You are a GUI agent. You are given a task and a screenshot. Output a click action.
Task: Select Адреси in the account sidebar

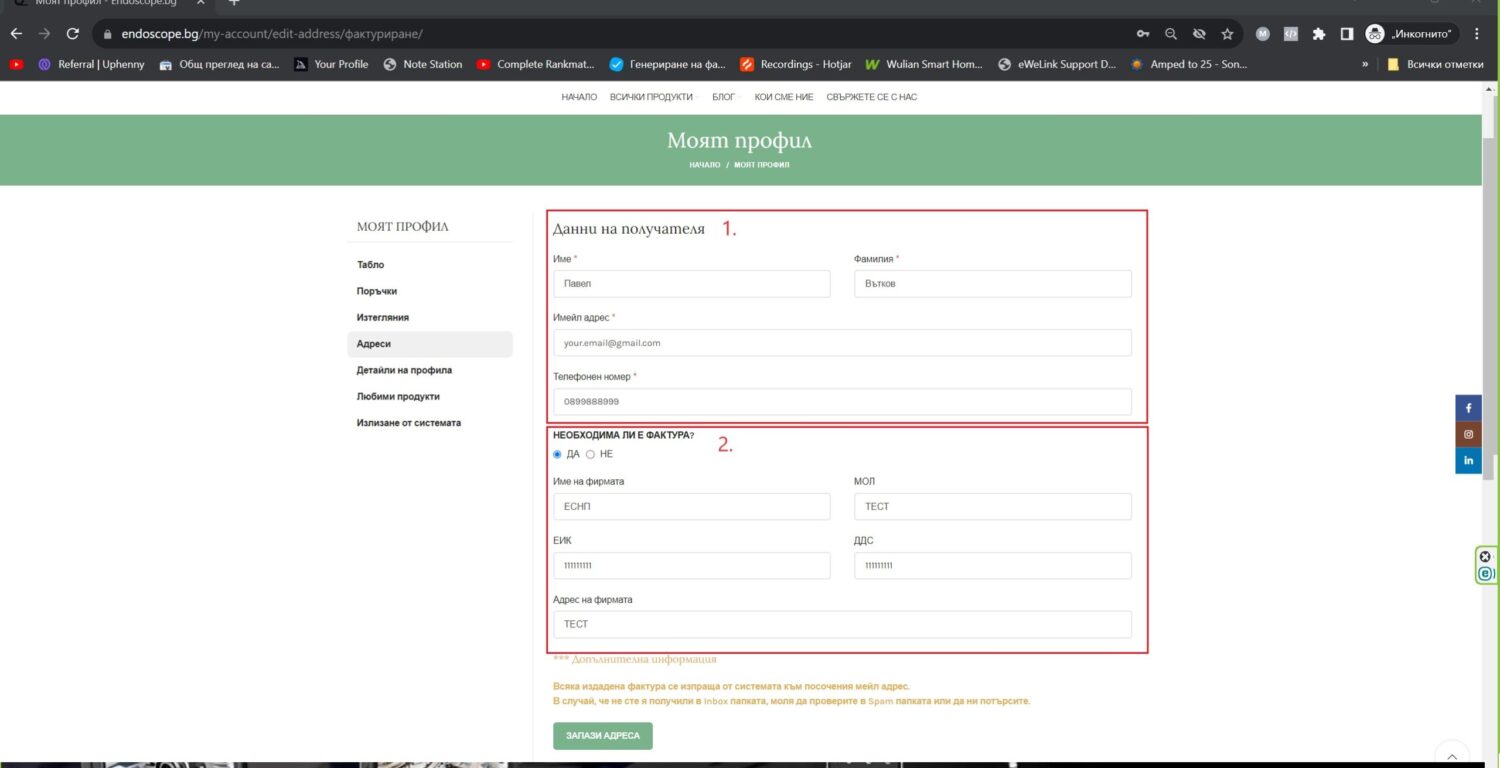[430, 344]
